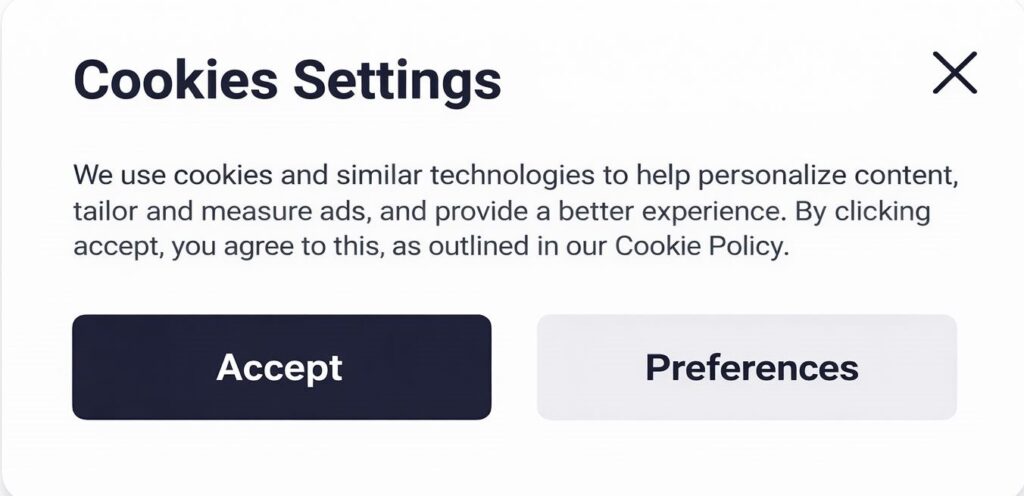Image resolution: width=1024 pixels, height=496 pixels.
Task: Click the word "Cookies" in the title
Action: [176, 80]
